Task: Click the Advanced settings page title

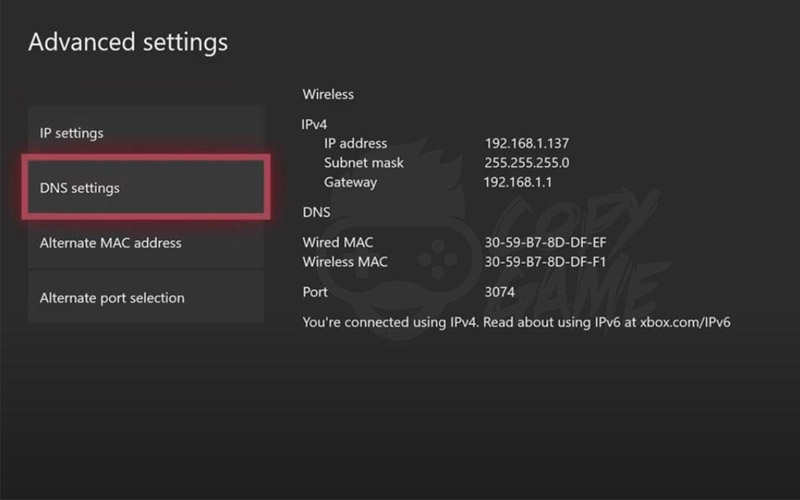Action: [x=128, y=42]
